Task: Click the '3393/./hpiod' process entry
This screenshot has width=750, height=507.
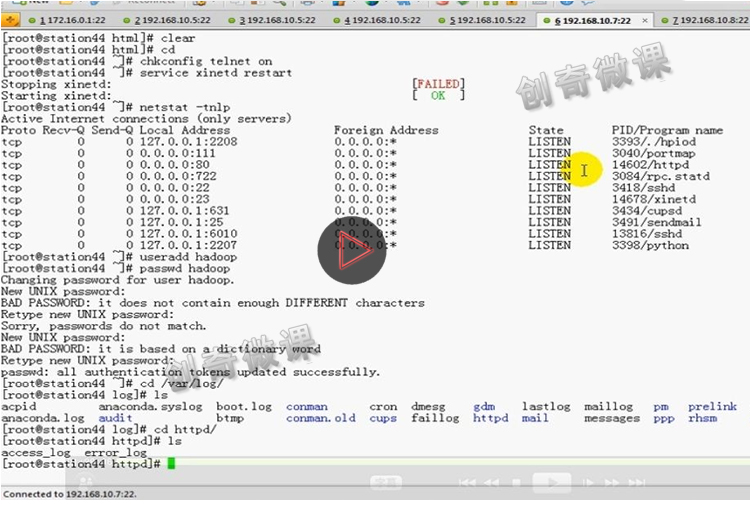Action: coord(654,142)
